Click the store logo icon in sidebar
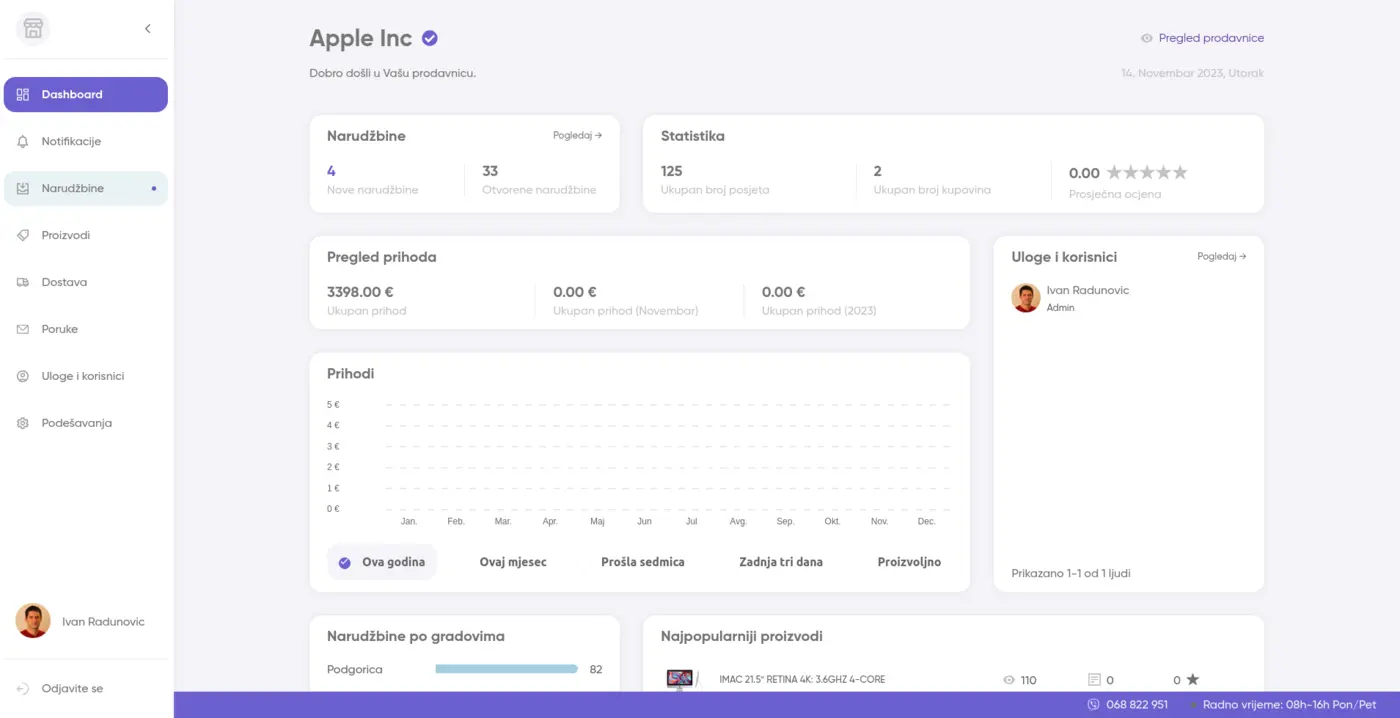This screenshot has width=1400, height=718. pos(33,29)
